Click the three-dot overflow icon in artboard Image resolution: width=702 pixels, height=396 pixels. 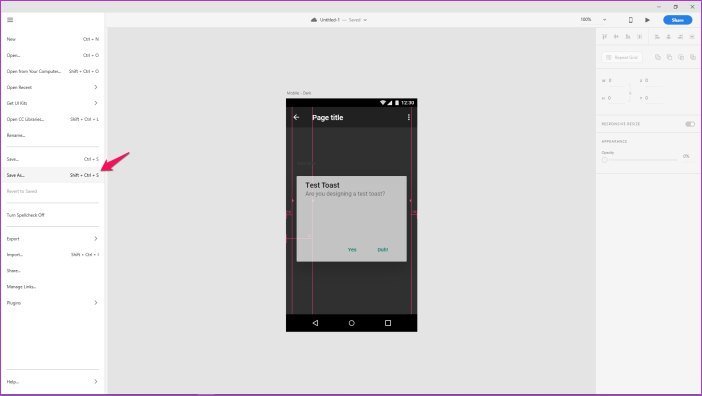409,117
